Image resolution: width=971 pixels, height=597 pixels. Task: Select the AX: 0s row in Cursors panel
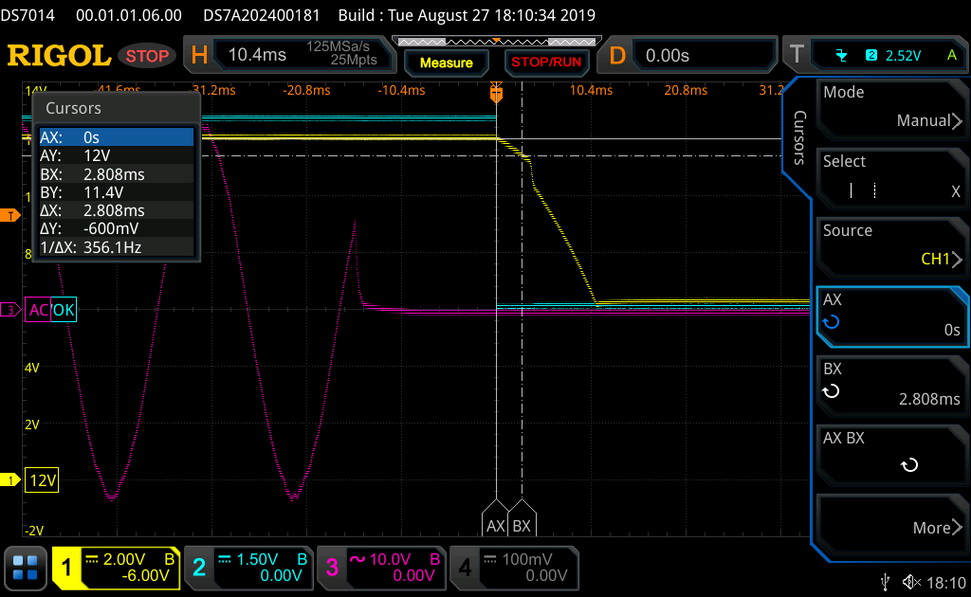pos(116,137)
